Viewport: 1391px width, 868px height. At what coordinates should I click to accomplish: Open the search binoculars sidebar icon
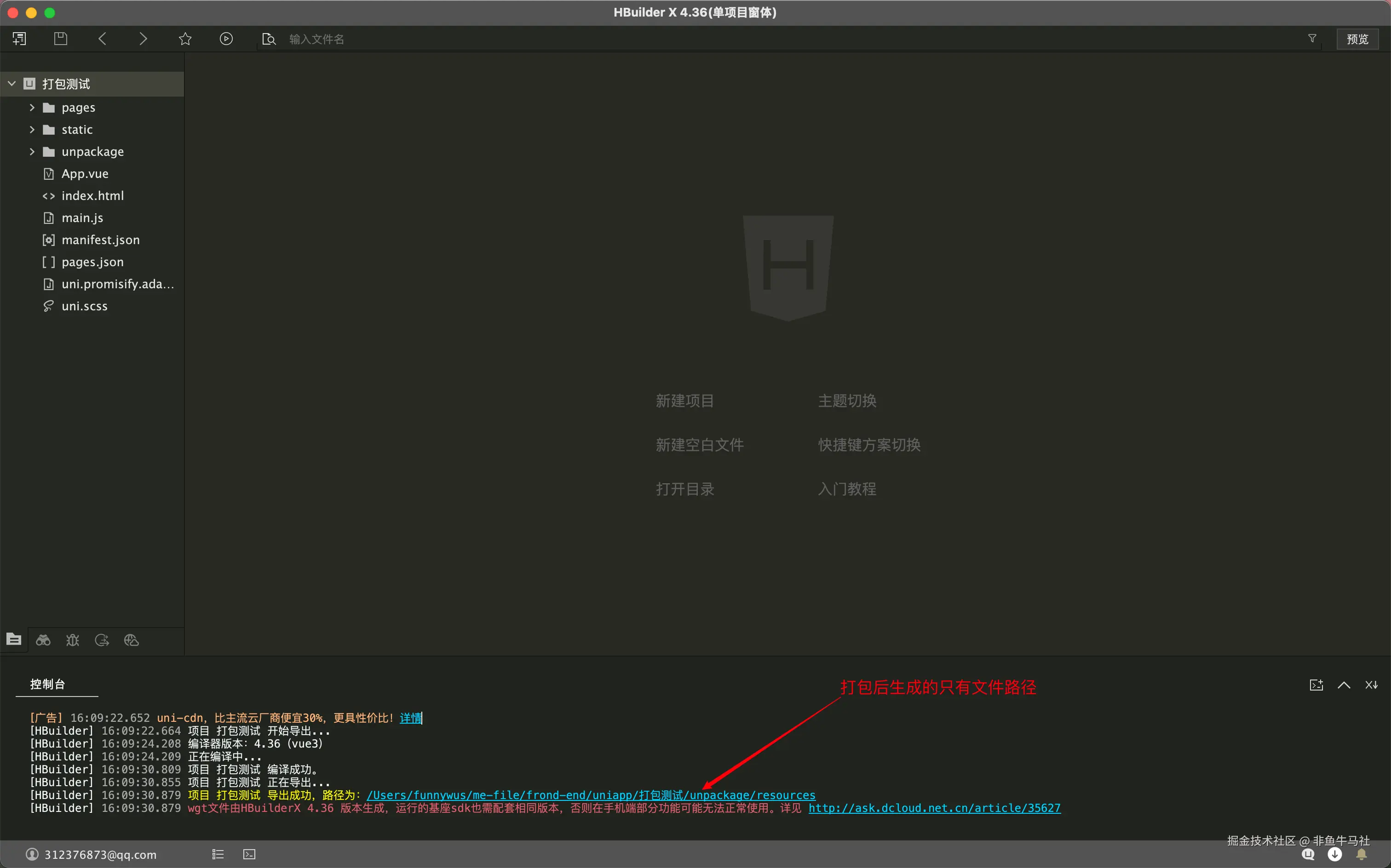click(43, 640)
